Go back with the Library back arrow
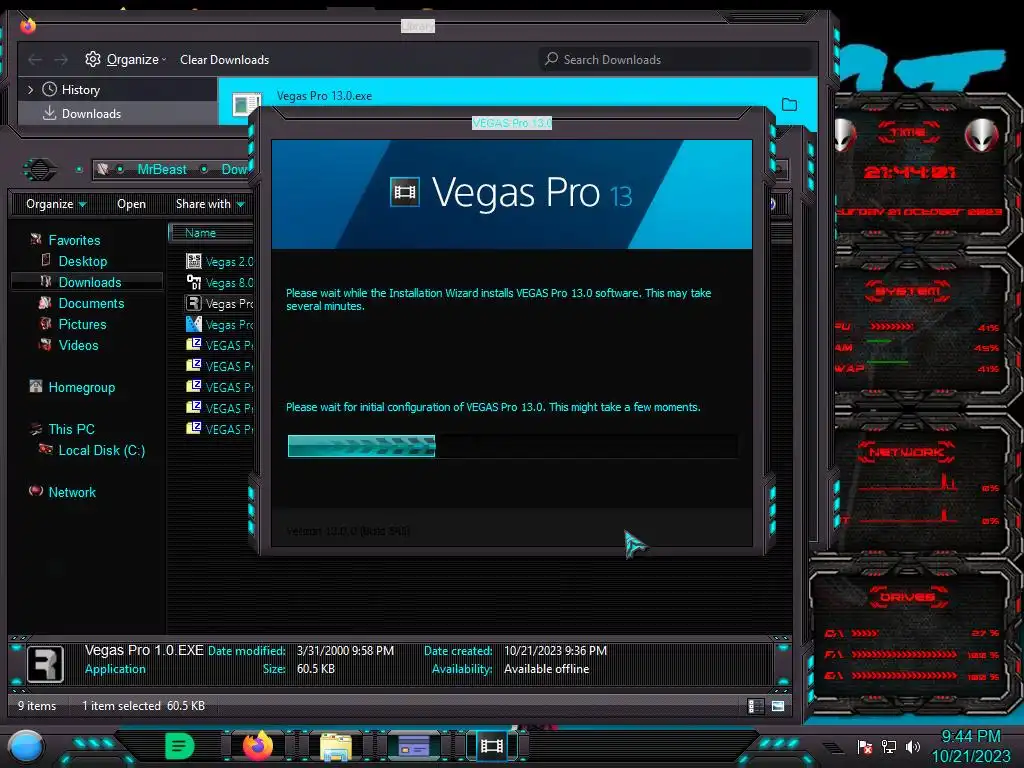1024x768 pixels. click(x=35, y=60)
